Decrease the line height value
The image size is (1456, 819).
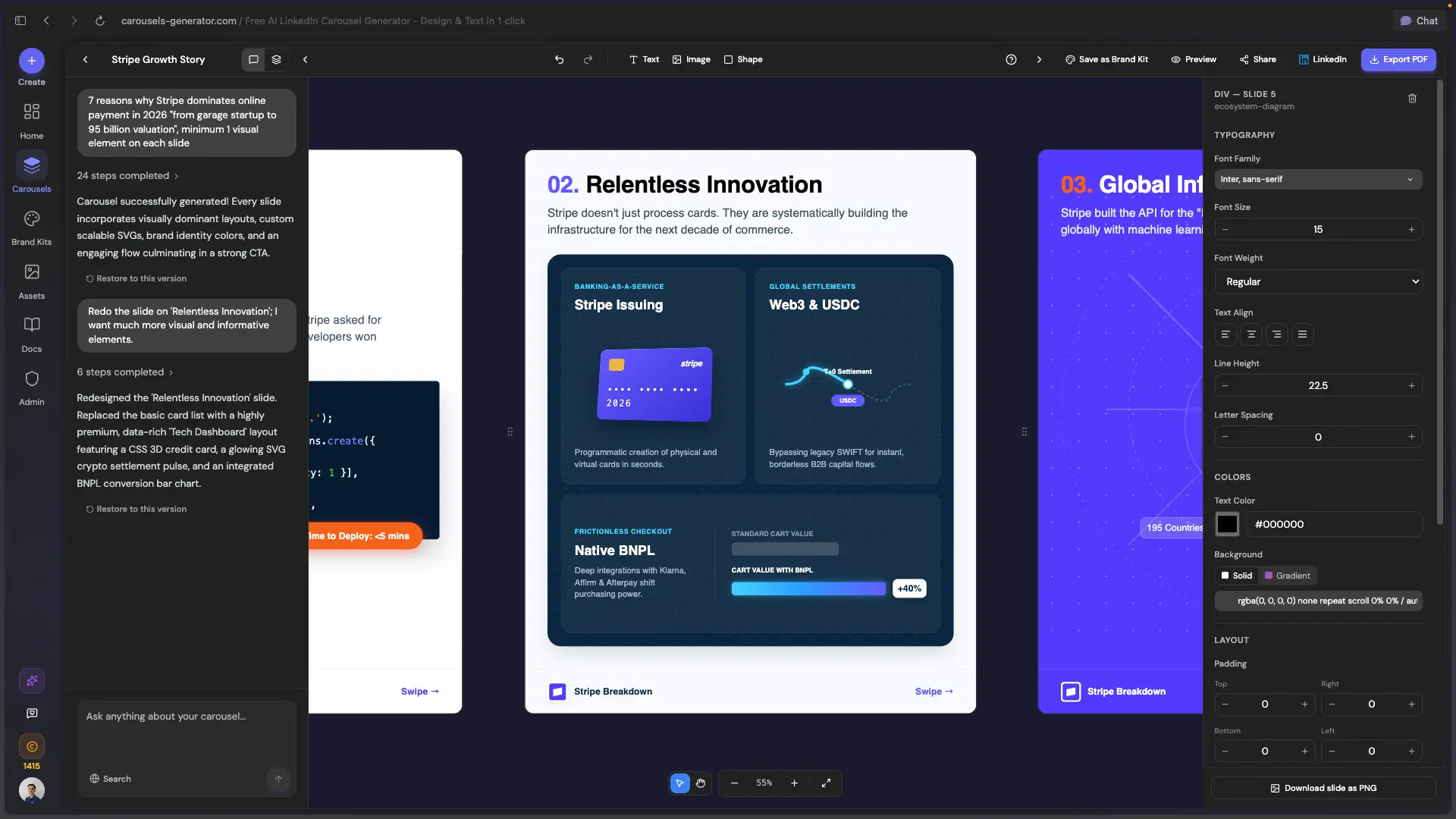1225,386
